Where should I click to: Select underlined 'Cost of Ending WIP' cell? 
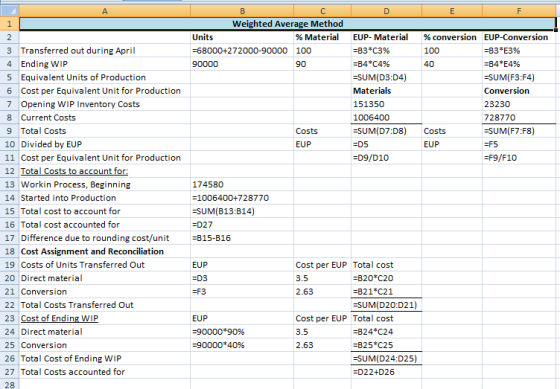point(105,319)
